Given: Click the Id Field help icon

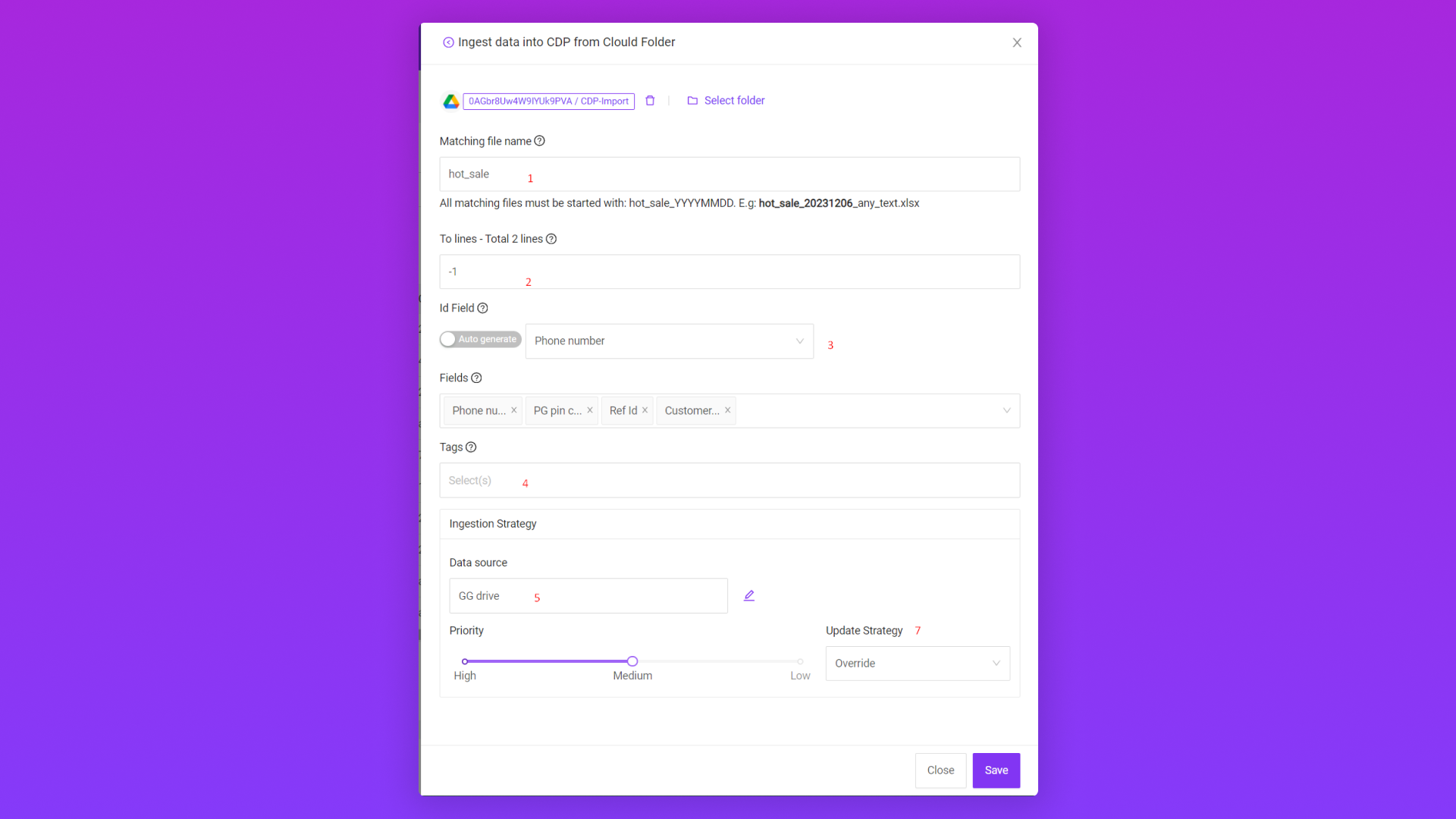Looking at the screenshot, I should click(x=482, y=308).
